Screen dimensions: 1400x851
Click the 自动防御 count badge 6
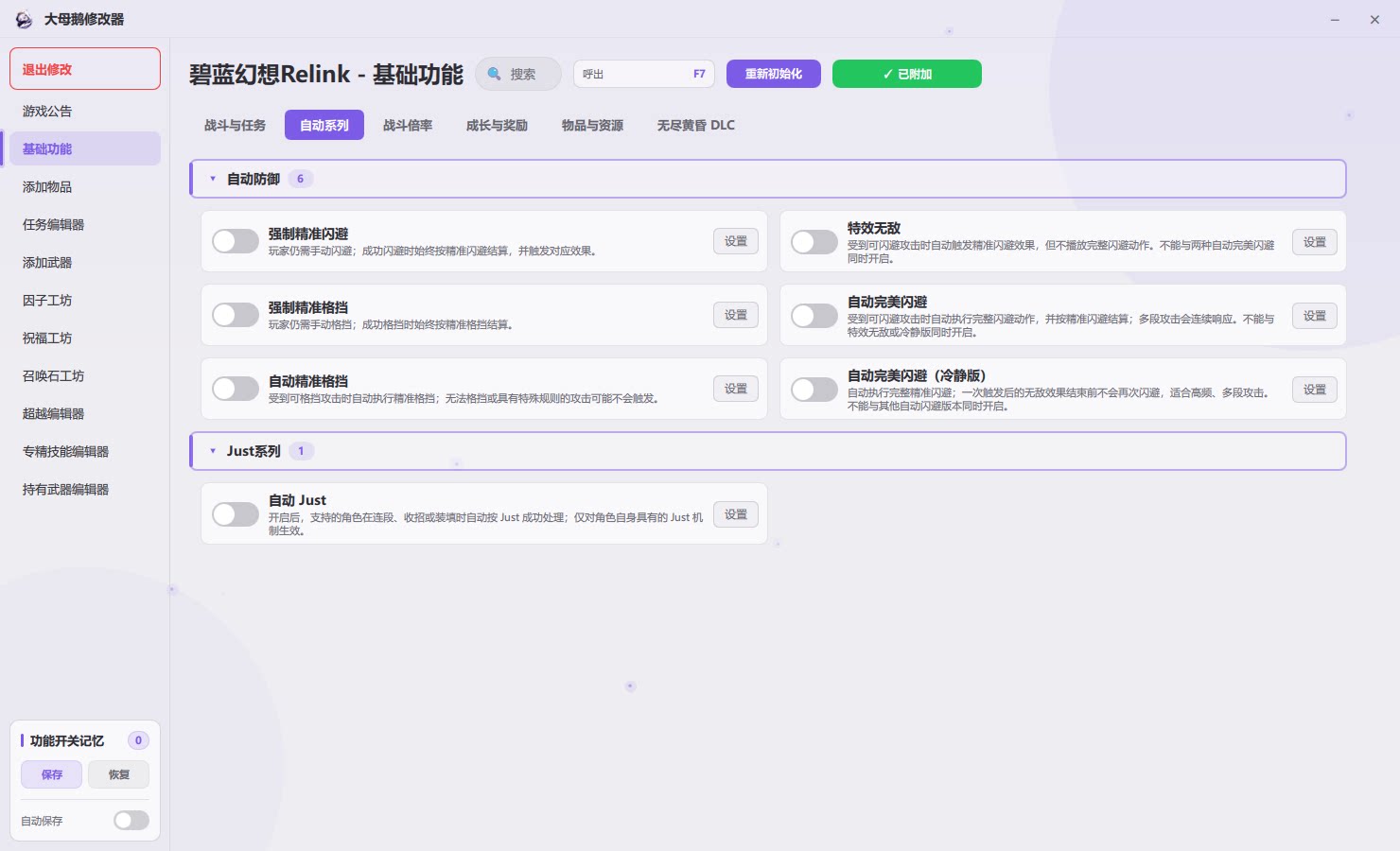(x=301, y=179)
